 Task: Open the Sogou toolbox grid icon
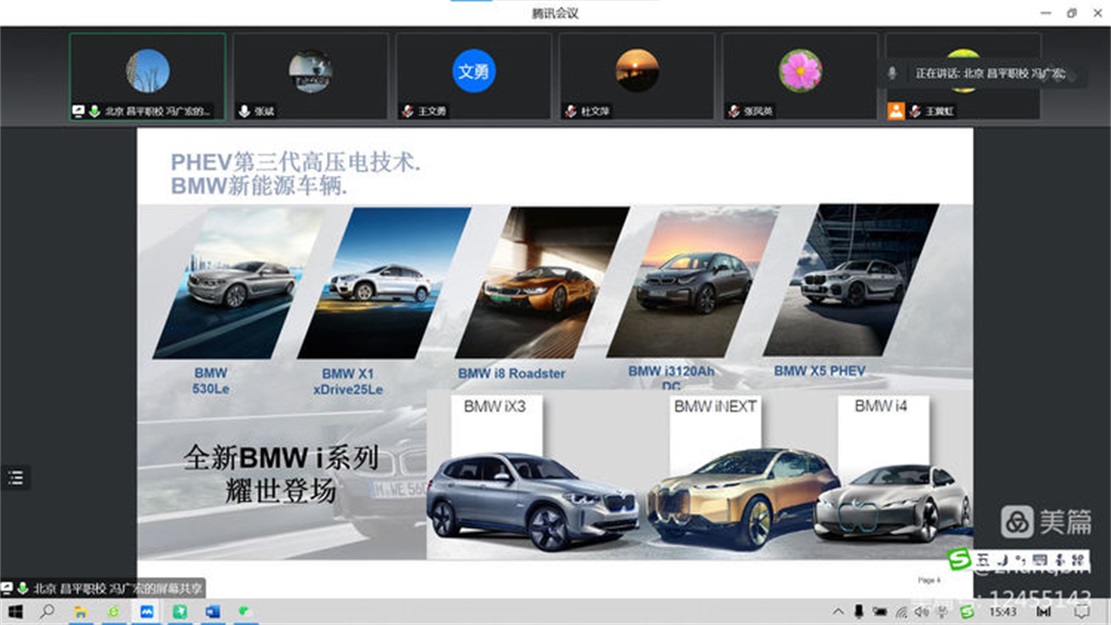(x=1079, y=561)
